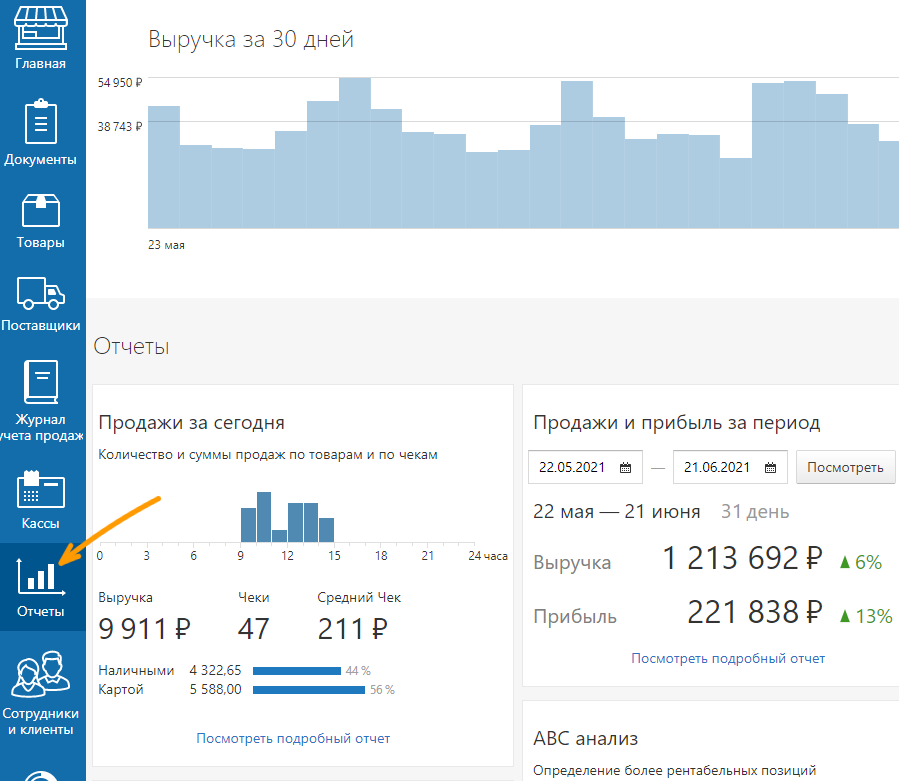Click the Посмотреть button
The height and width of the screenshot is (781, 899).
[845, 467]
